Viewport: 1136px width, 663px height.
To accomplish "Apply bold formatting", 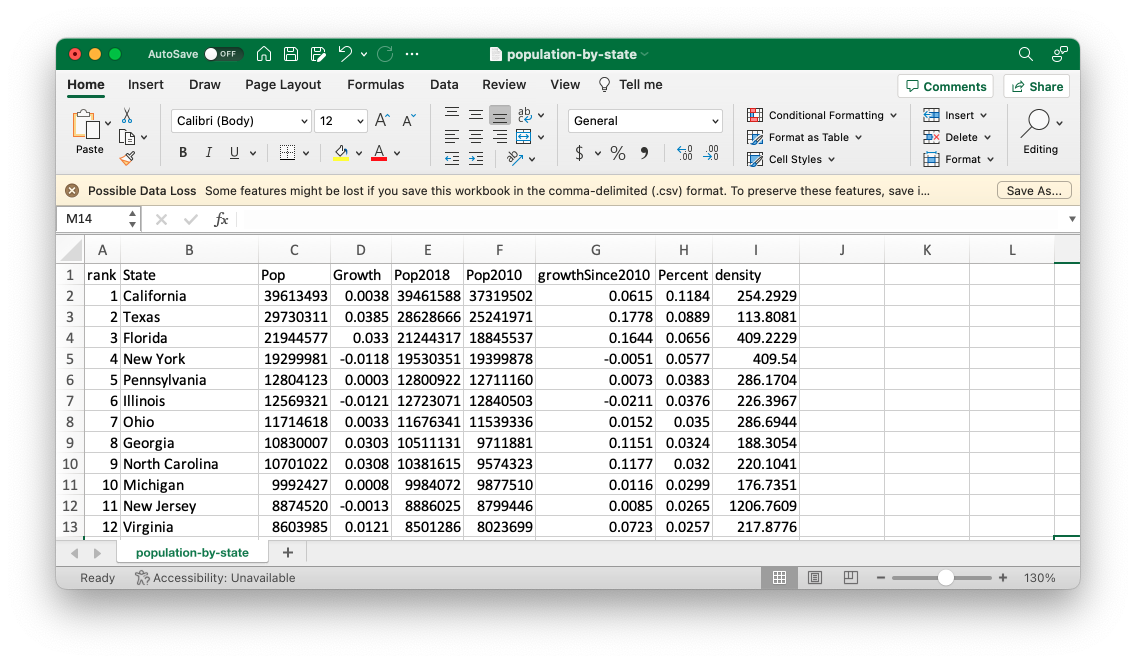I will click(183, 151).
